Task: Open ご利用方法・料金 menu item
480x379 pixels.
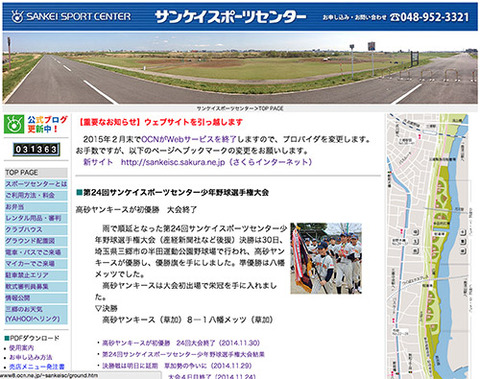Action: (x=36, y=195)
